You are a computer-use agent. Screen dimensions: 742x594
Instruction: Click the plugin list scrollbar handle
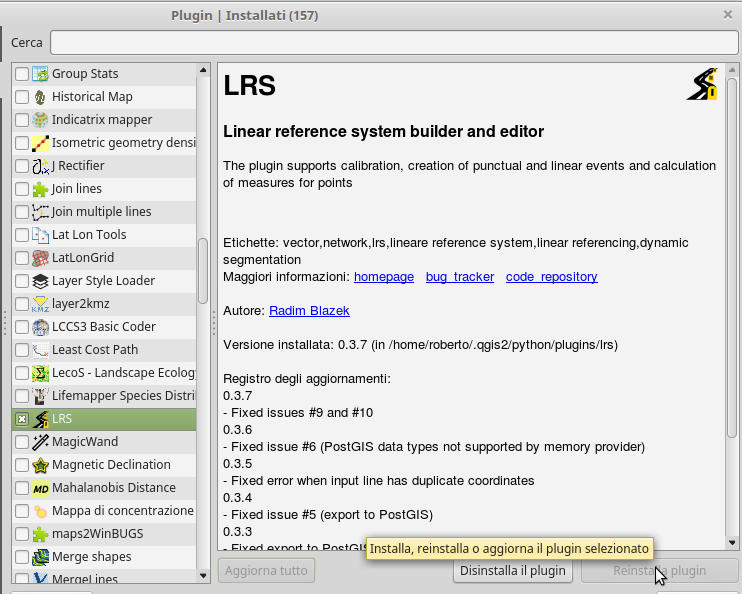tap(203, 271)
